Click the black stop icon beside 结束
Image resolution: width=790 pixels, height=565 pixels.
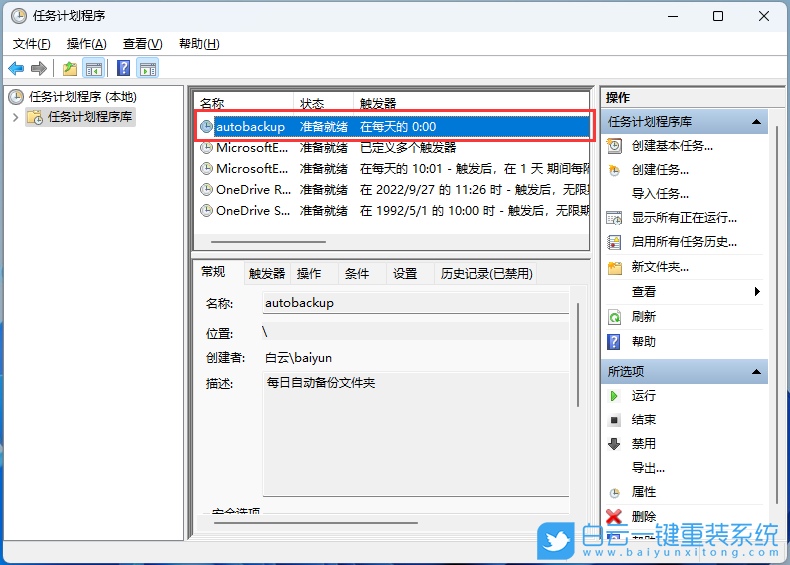tap(614, 420)
